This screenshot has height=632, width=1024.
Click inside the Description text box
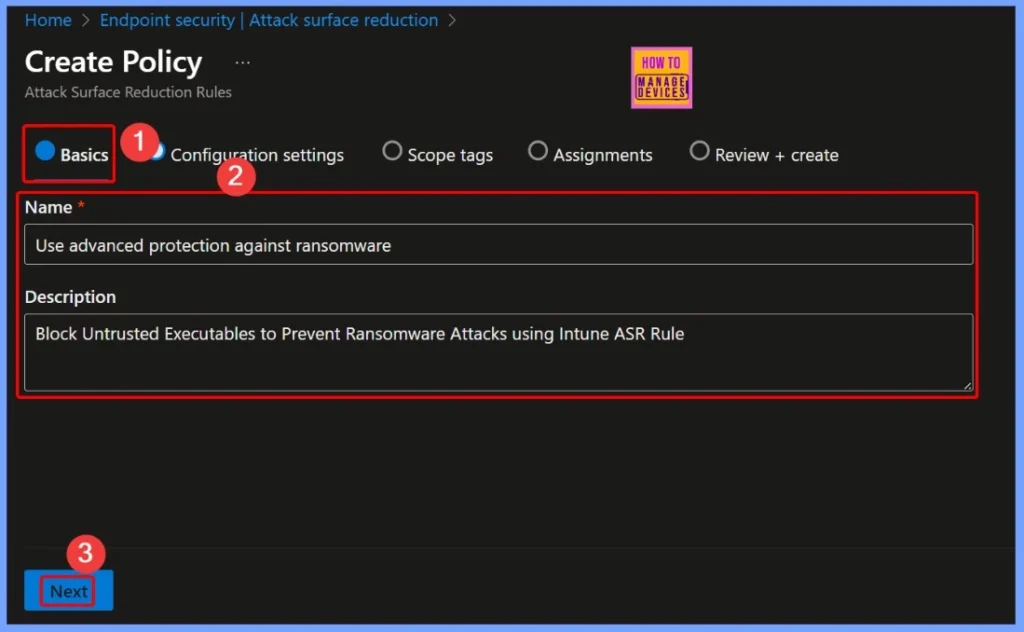tap(500, 350)
